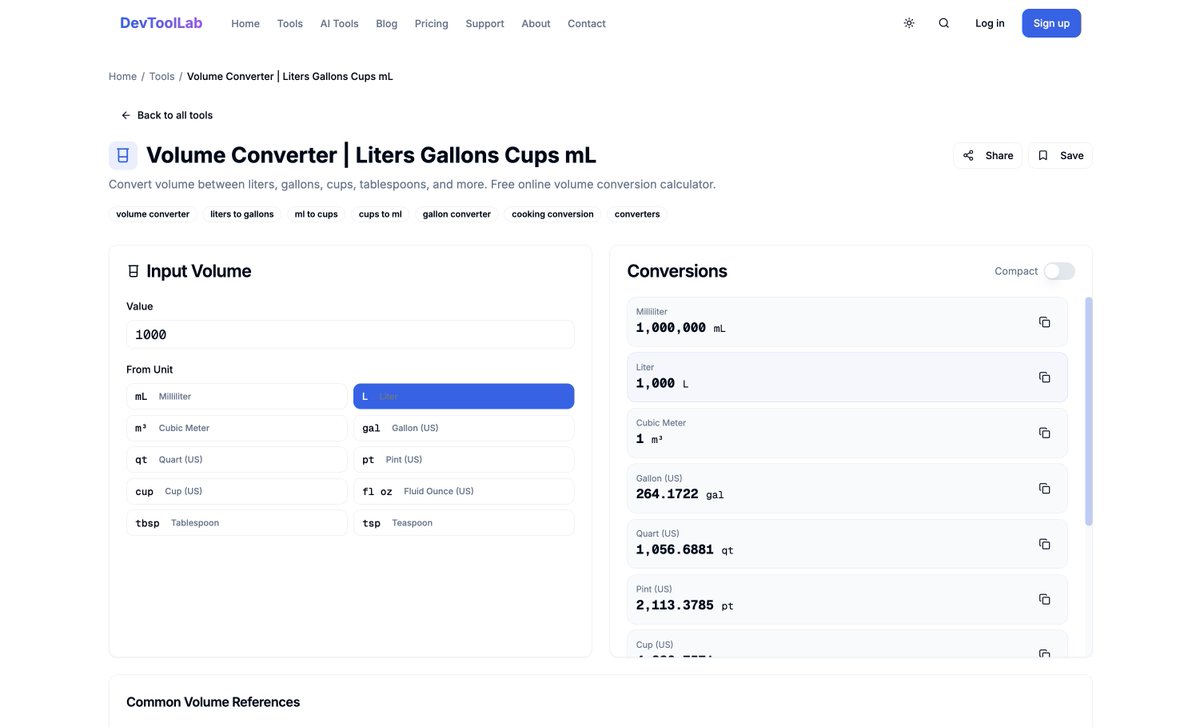Screen dimensions: 1200x727
Task: Select pt Pint (US) as from unit
Action: 464,460
